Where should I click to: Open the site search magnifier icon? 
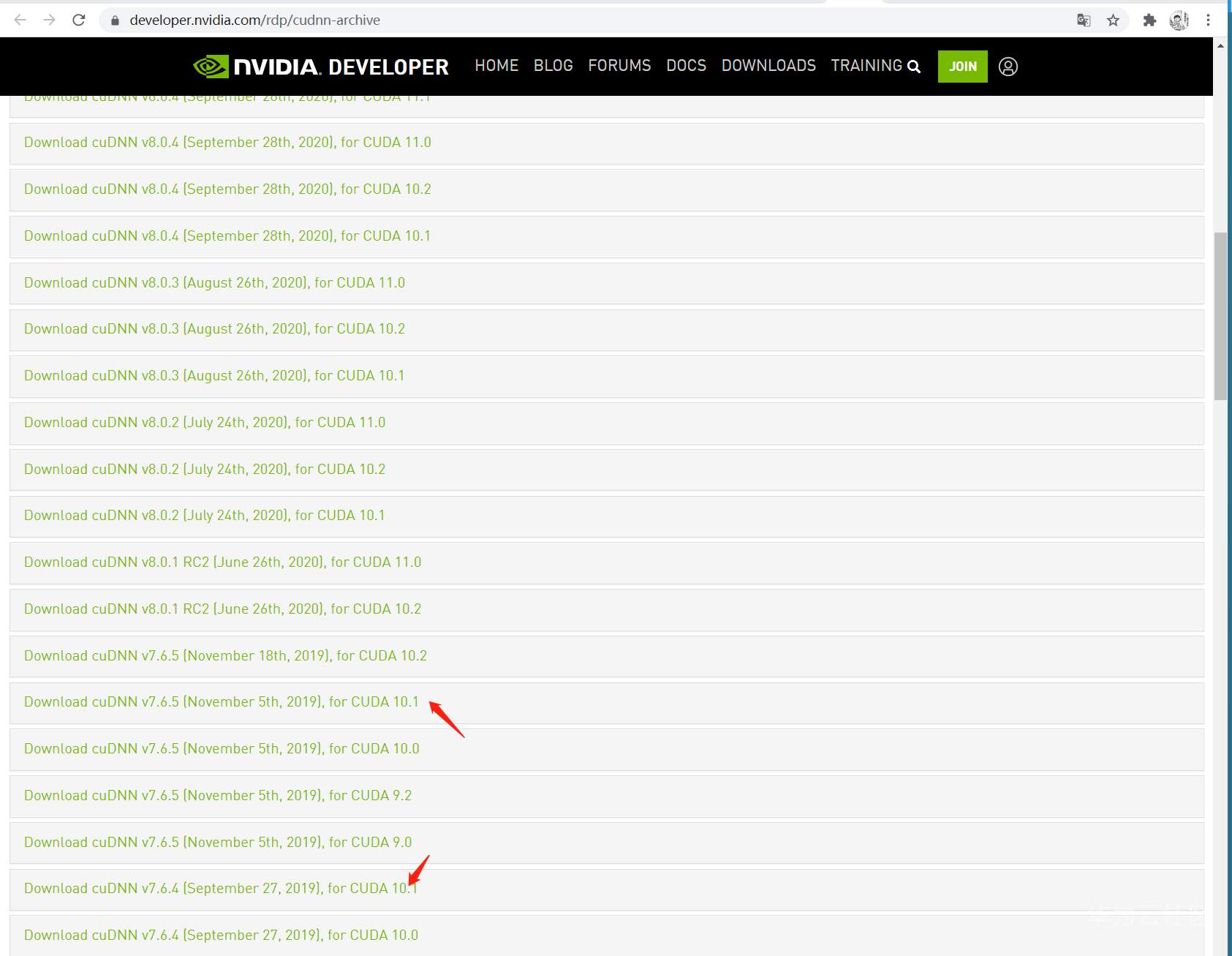(x=914, y=67)
